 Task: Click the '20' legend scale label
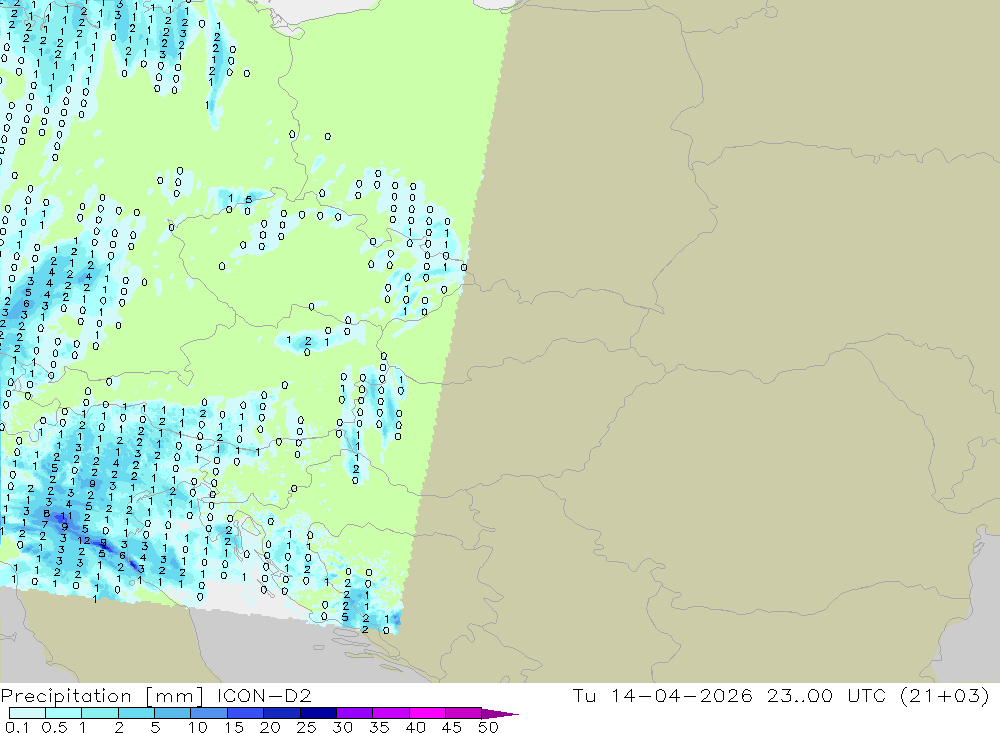pyautogui.click(x=270, y=727)
